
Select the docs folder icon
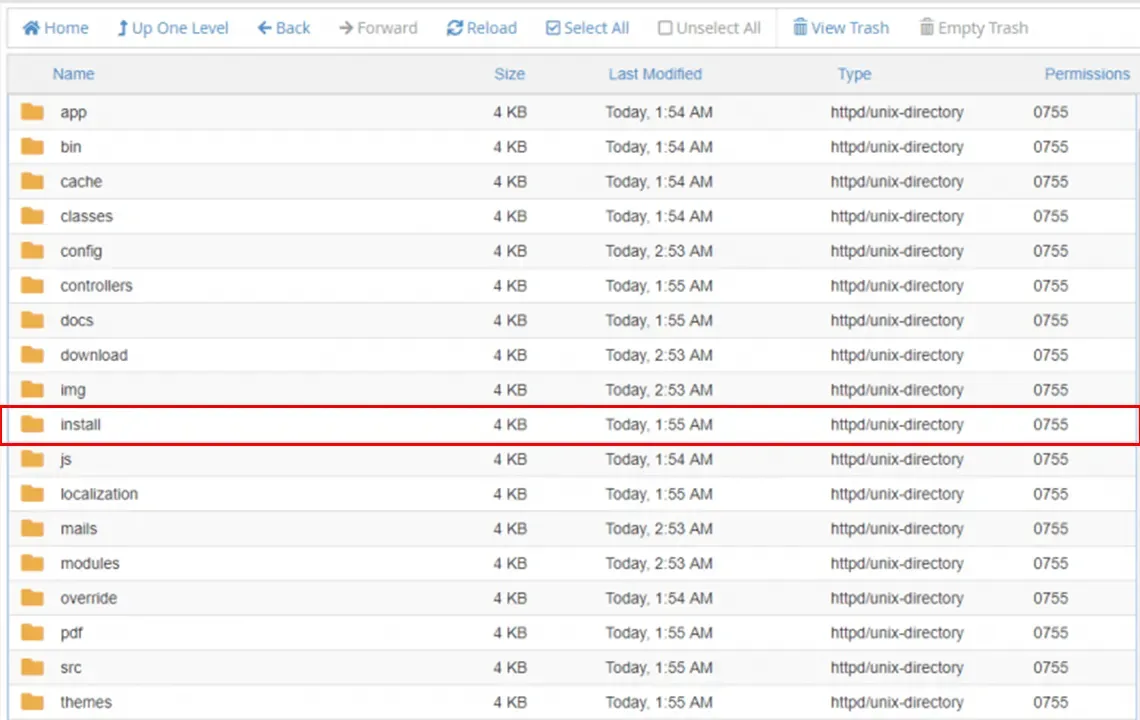32,320
